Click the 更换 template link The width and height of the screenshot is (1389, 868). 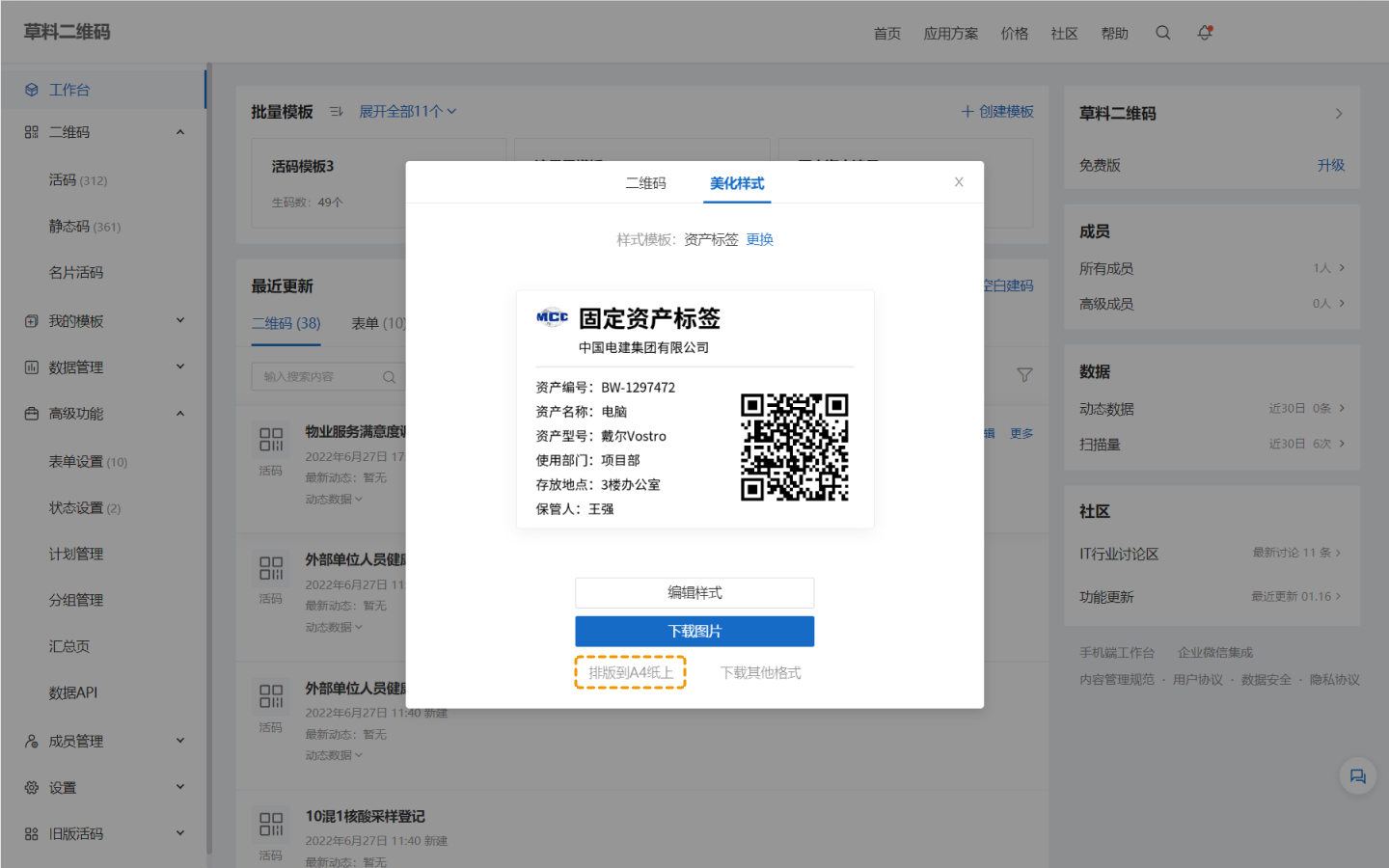760,240
